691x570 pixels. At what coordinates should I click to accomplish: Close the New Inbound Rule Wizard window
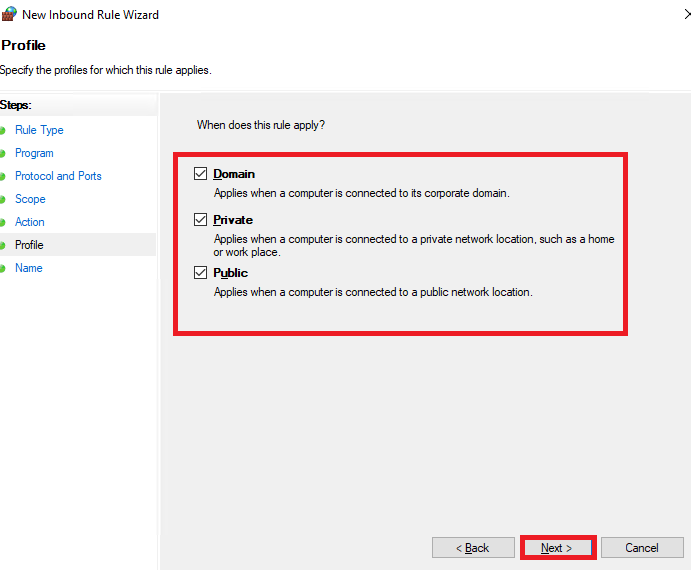coord(687,14)
